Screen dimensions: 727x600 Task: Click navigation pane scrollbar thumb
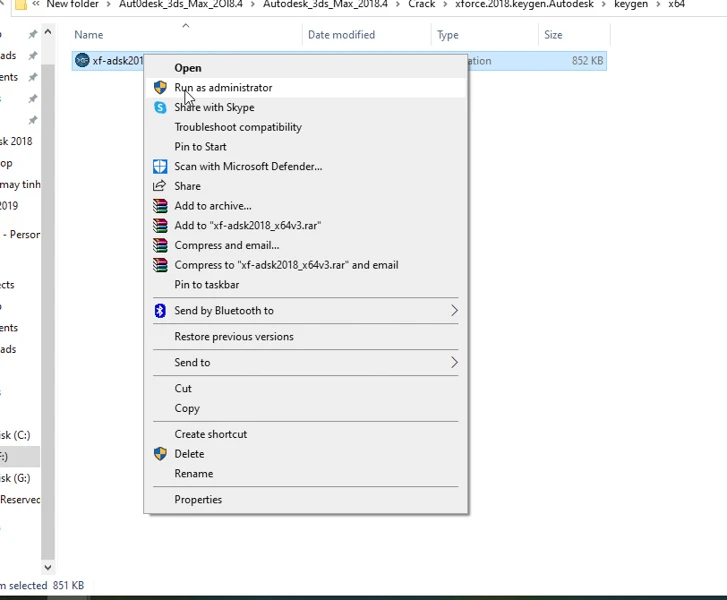(48, 312)
